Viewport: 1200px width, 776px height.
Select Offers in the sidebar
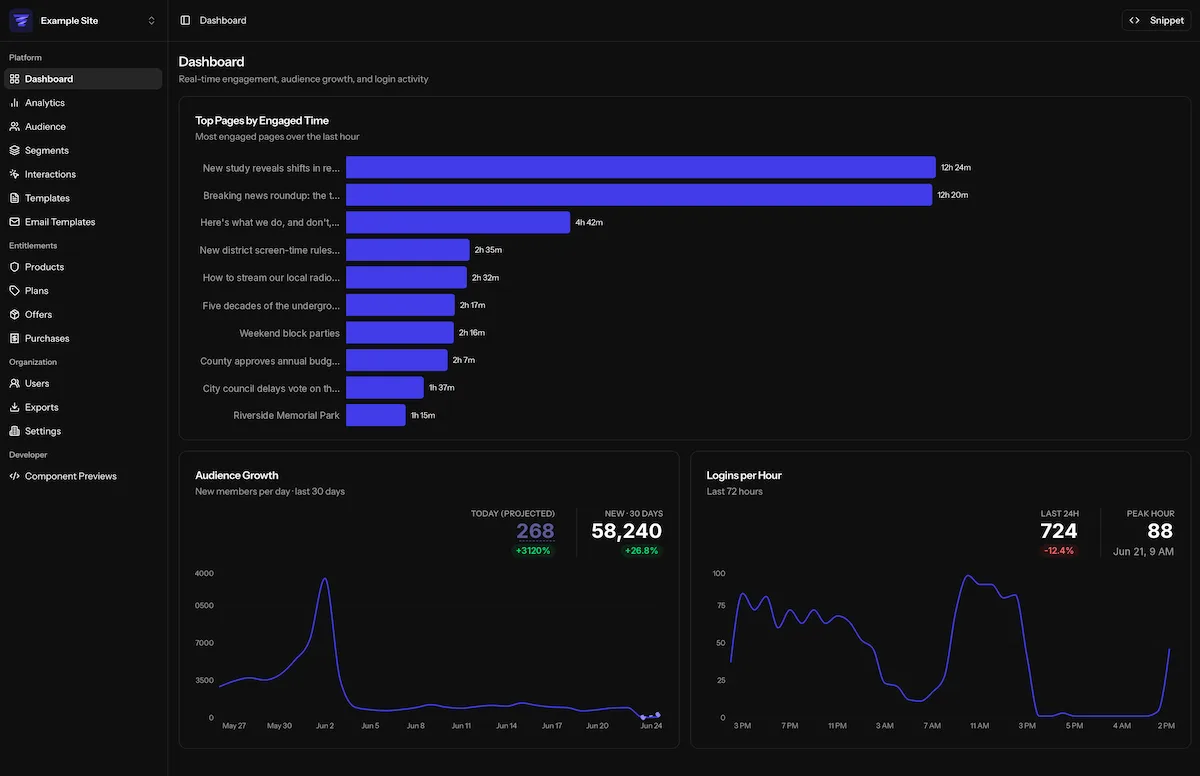(x=83, y=315)
